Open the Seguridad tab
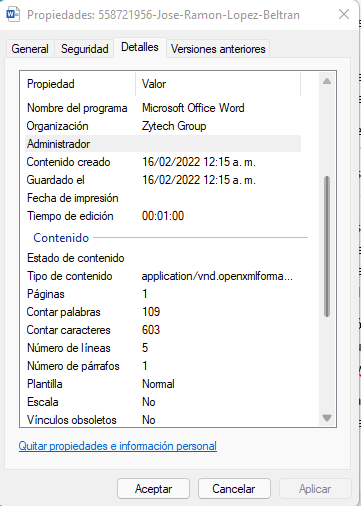 [x=85, y=49]
